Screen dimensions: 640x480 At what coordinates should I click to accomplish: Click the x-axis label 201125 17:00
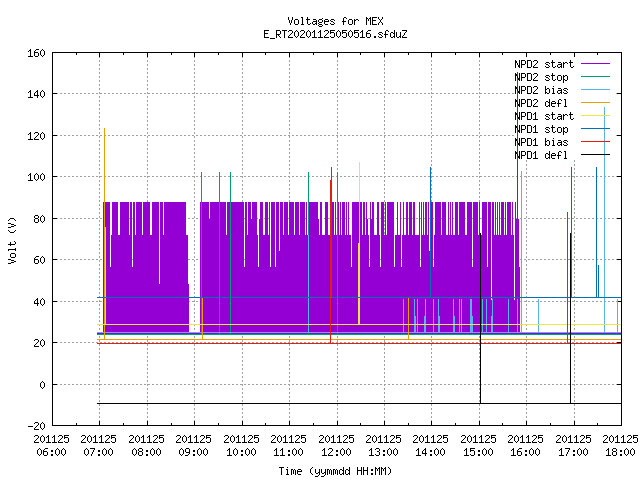pyautogui.click(x=573, y=446)
